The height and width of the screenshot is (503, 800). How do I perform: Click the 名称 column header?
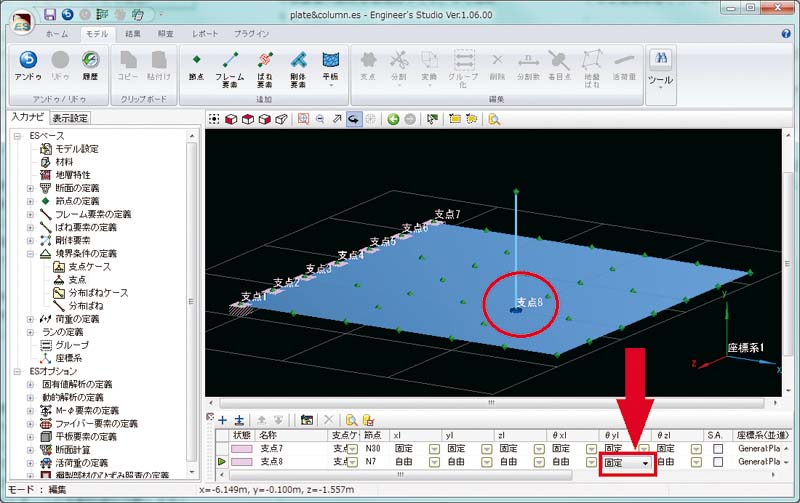coord(291,435)
